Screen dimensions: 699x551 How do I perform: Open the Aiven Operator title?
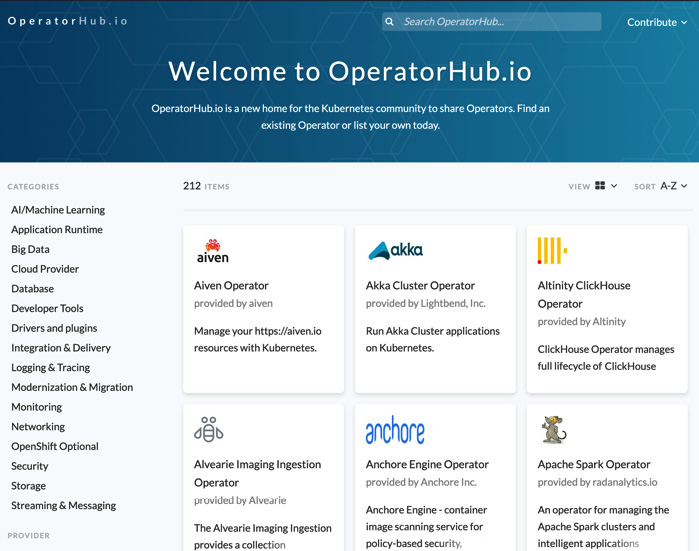(231, 285)
